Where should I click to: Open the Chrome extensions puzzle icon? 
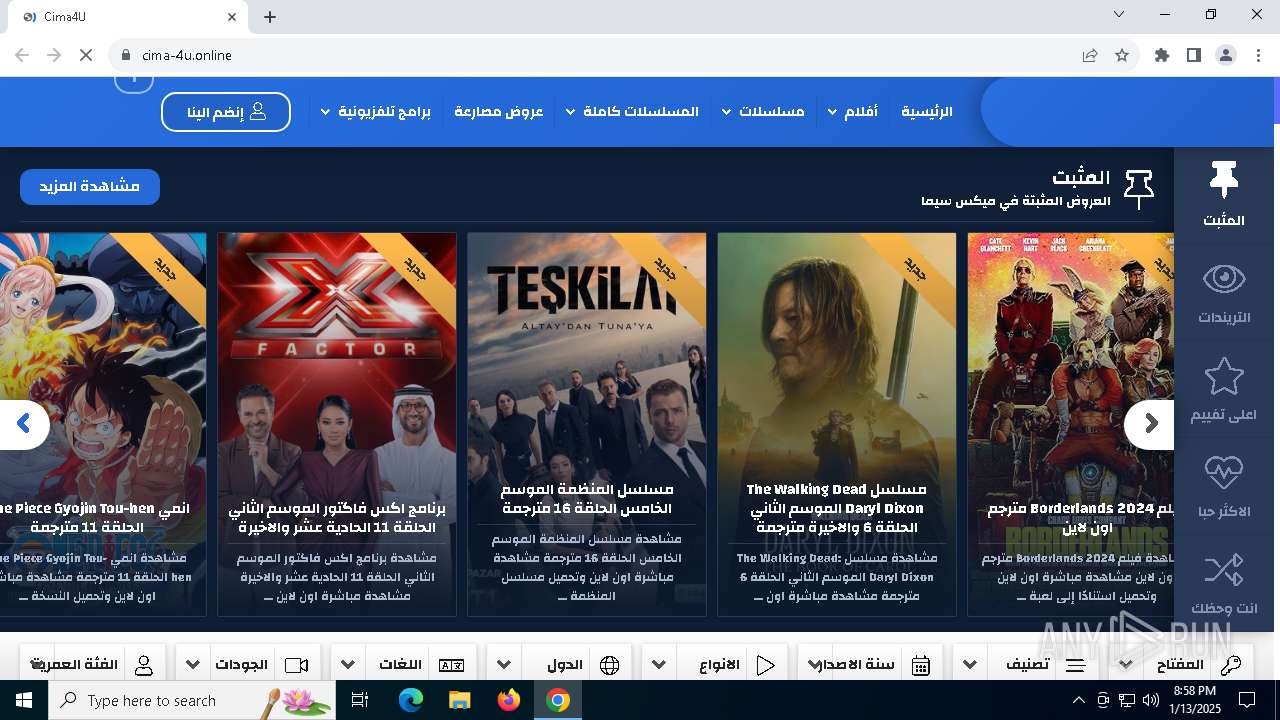click(x=1162, y=55)
